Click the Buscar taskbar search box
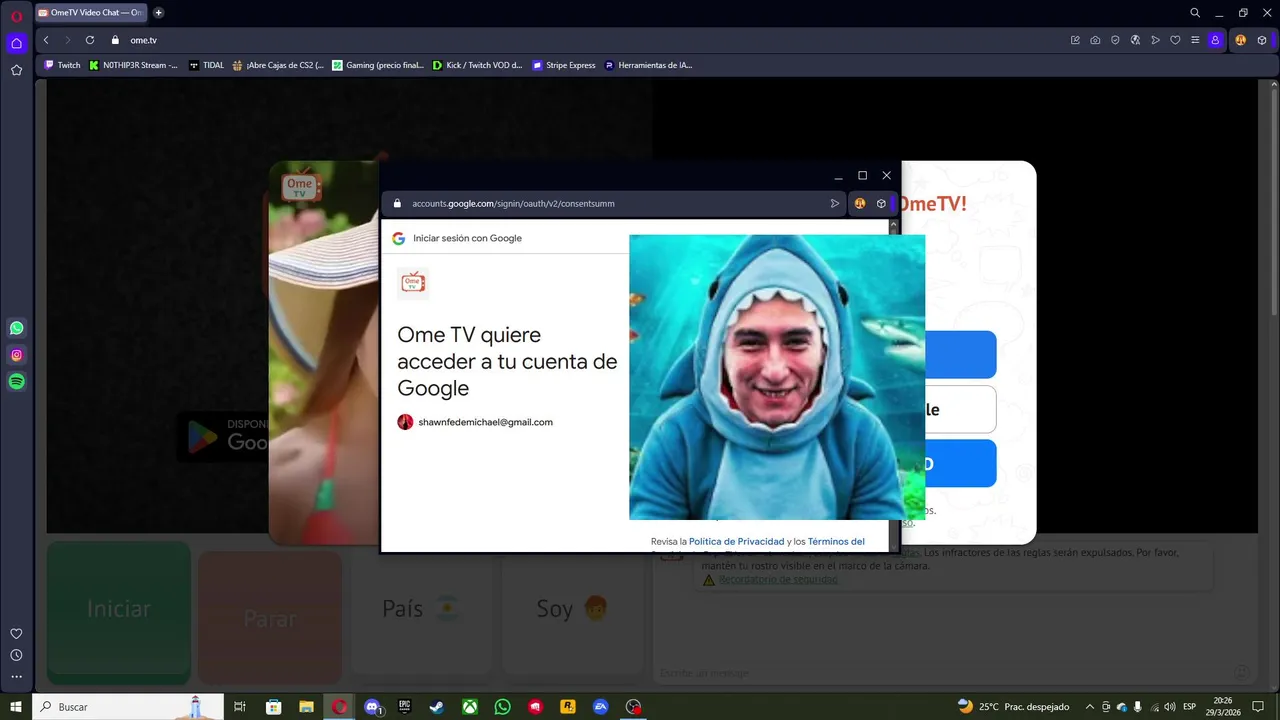Screen dimensions: 1280x720 click(x=130, y=706)
